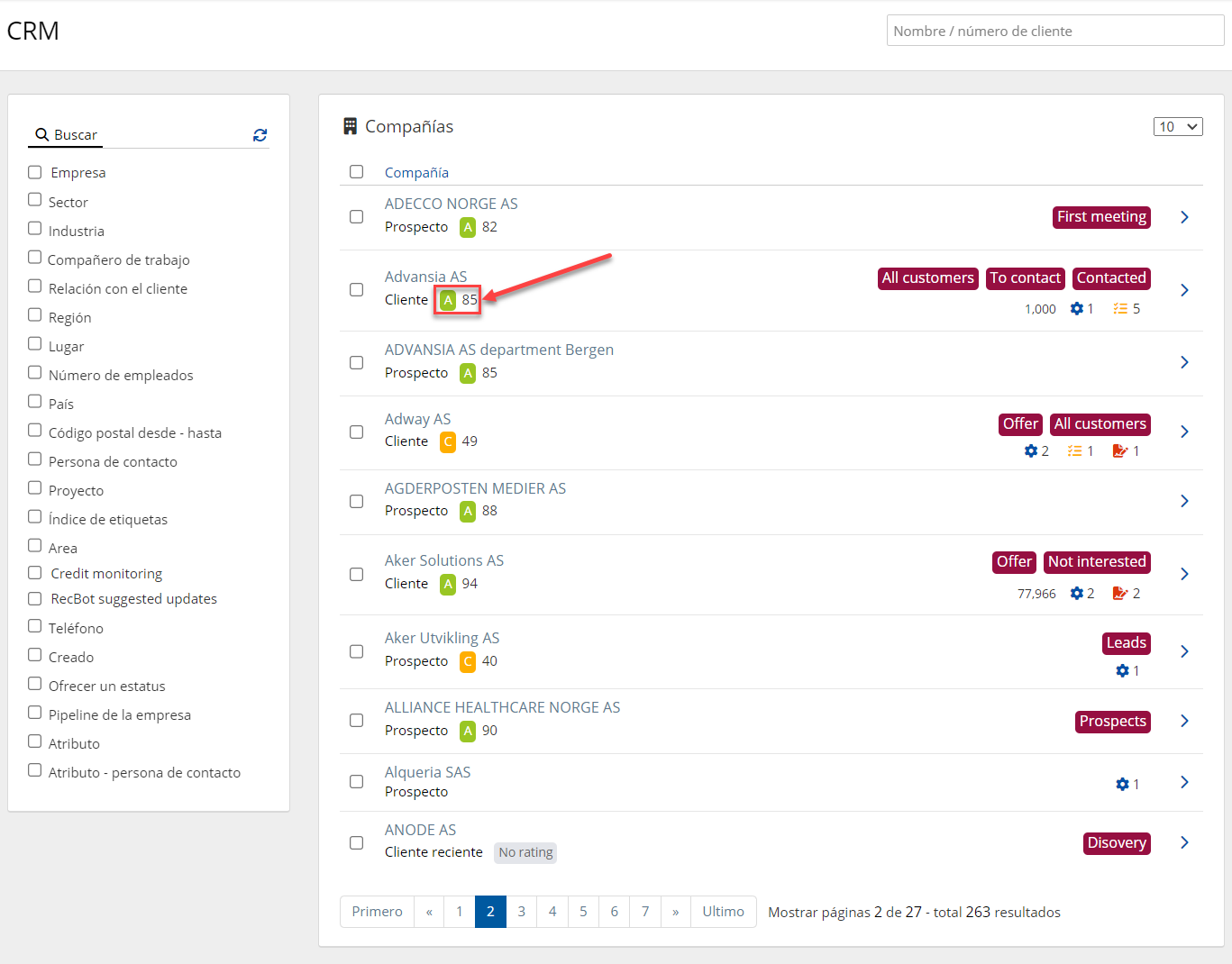Screen dimensions: 1232x964
Task: Click the red signed document icon in Adway AS row
Action: point(1119,451)
